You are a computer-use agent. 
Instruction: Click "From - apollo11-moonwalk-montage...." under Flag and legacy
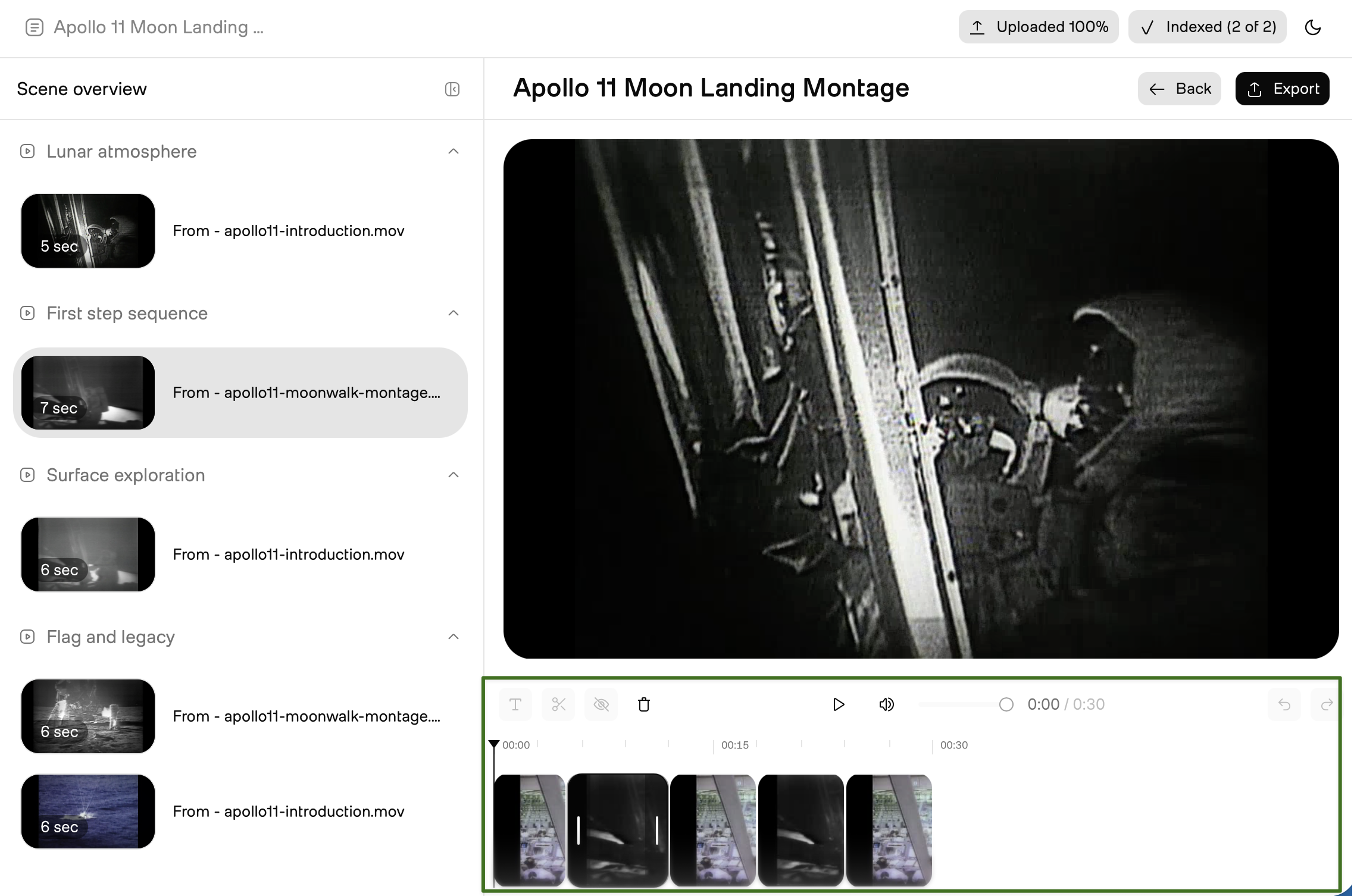pos(307,716)
